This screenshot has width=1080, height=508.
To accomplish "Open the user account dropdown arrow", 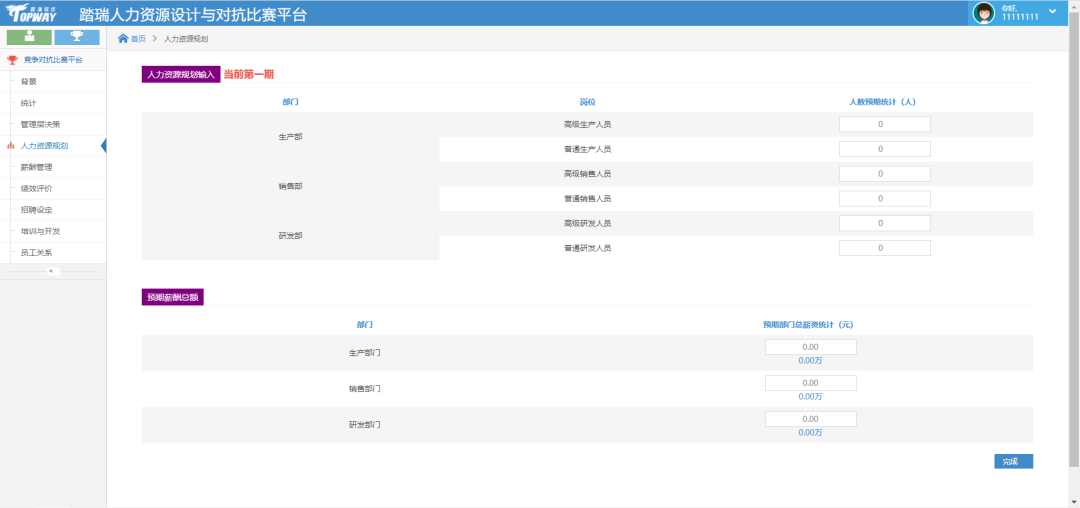I will 1052,11.
